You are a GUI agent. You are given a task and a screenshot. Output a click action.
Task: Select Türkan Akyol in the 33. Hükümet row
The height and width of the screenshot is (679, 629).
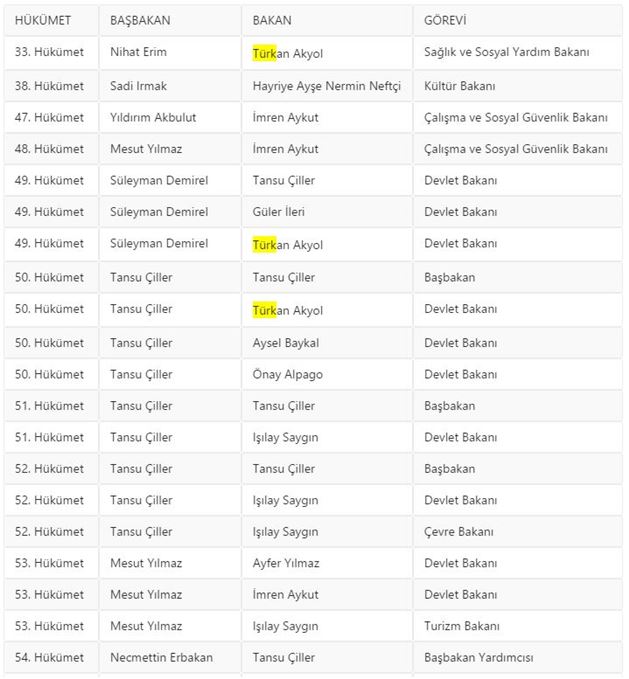[x=287, y=54]
